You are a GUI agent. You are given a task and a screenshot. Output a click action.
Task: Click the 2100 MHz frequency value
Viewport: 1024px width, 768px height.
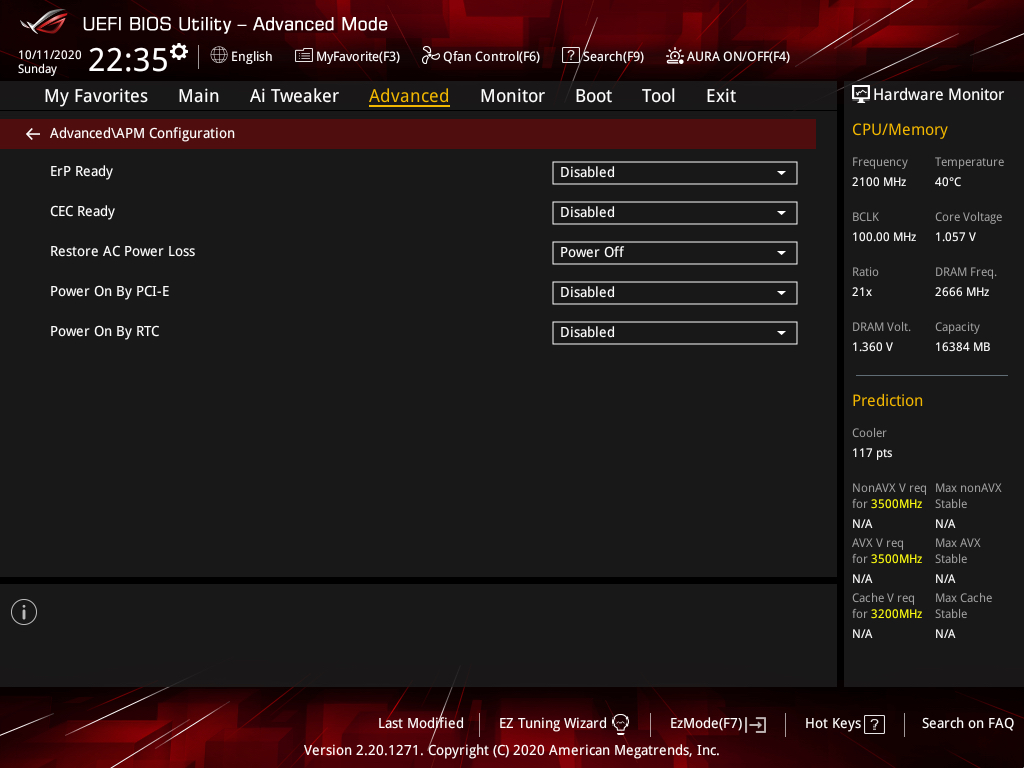pos(878,182)
